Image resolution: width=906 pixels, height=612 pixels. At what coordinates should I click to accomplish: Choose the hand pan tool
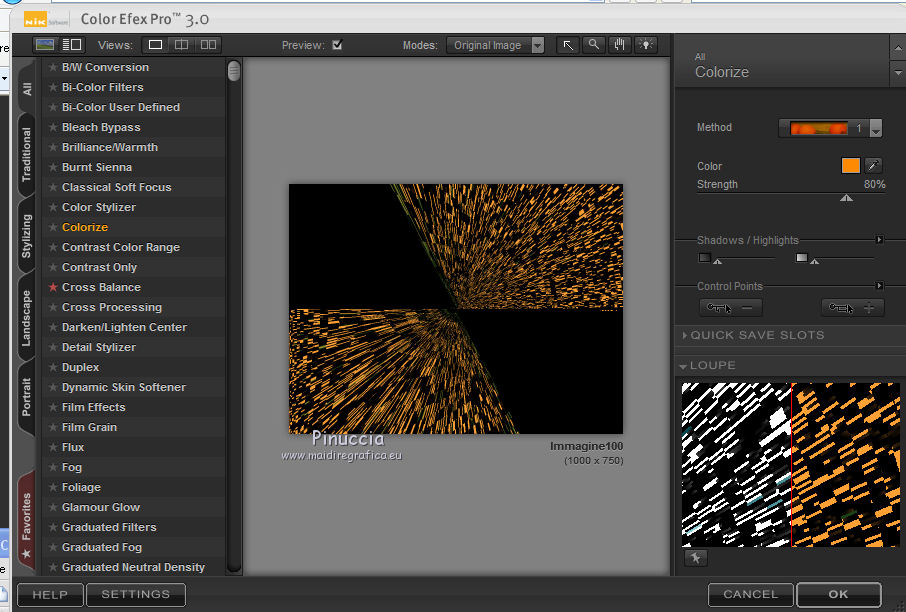point(620,45)
